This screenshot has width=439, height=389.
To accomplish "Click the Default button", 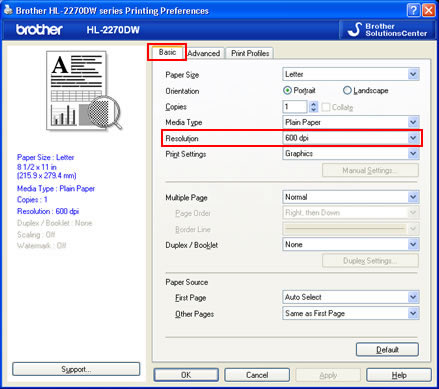I will click(387, 349).
